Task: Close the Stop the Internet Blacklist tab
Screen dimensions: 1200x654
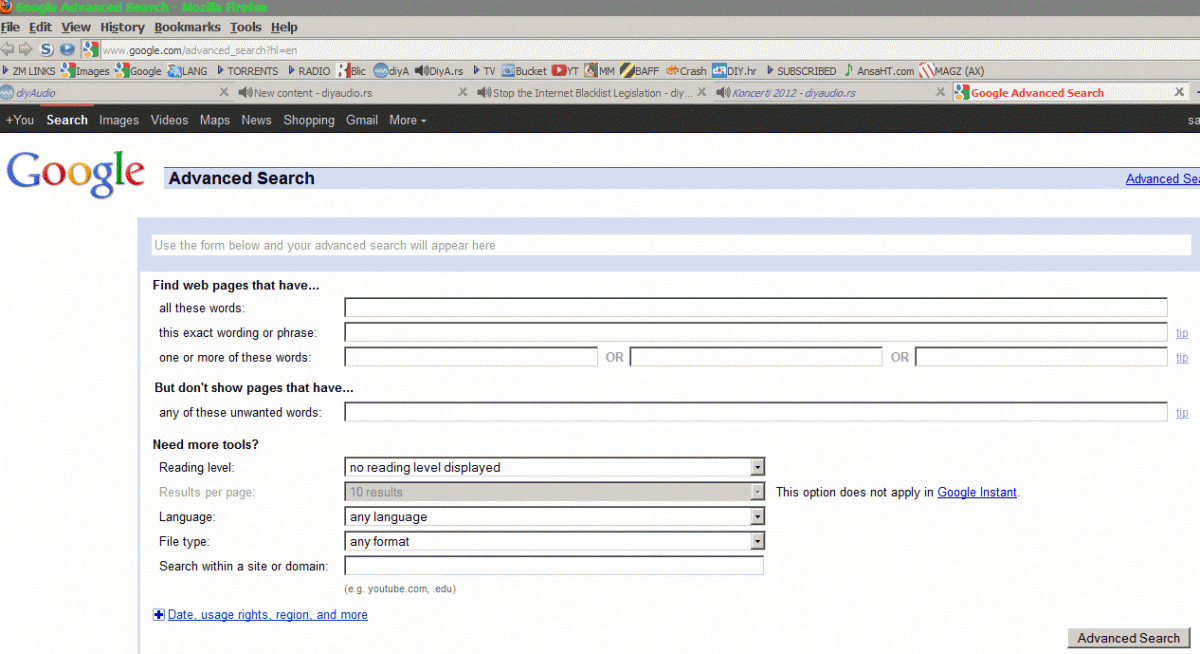Action: 700,93
